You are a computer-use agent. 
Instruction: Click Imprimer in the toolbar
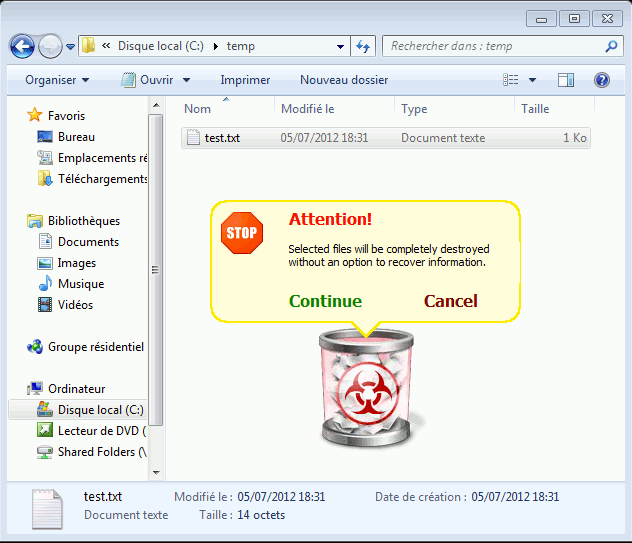[245, 80]
